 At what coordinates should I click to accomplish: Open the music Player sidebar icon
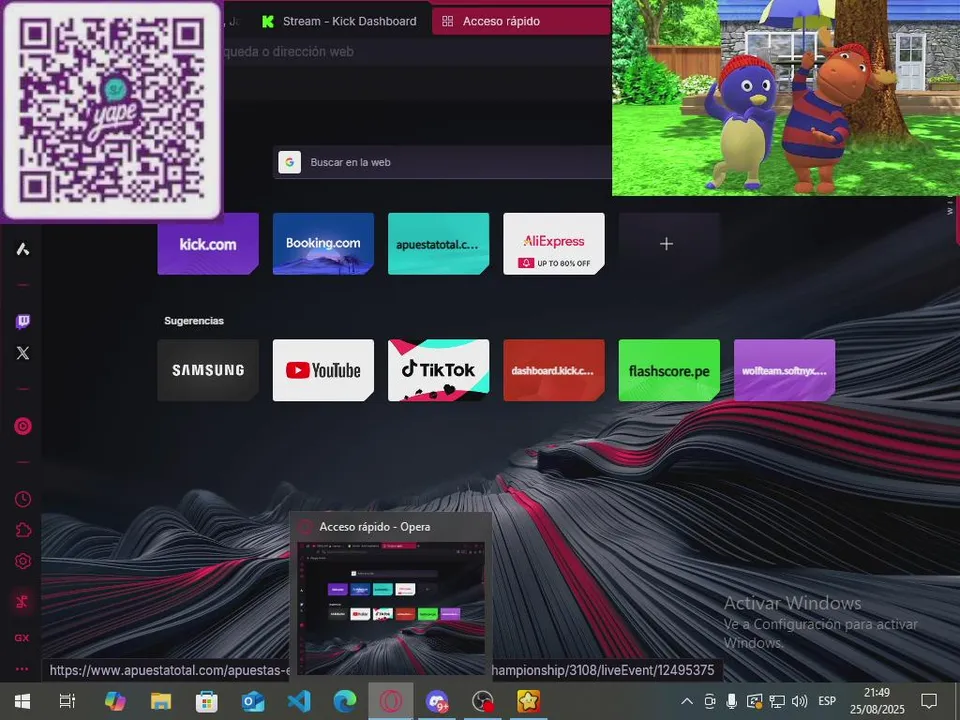click(23, 426)
